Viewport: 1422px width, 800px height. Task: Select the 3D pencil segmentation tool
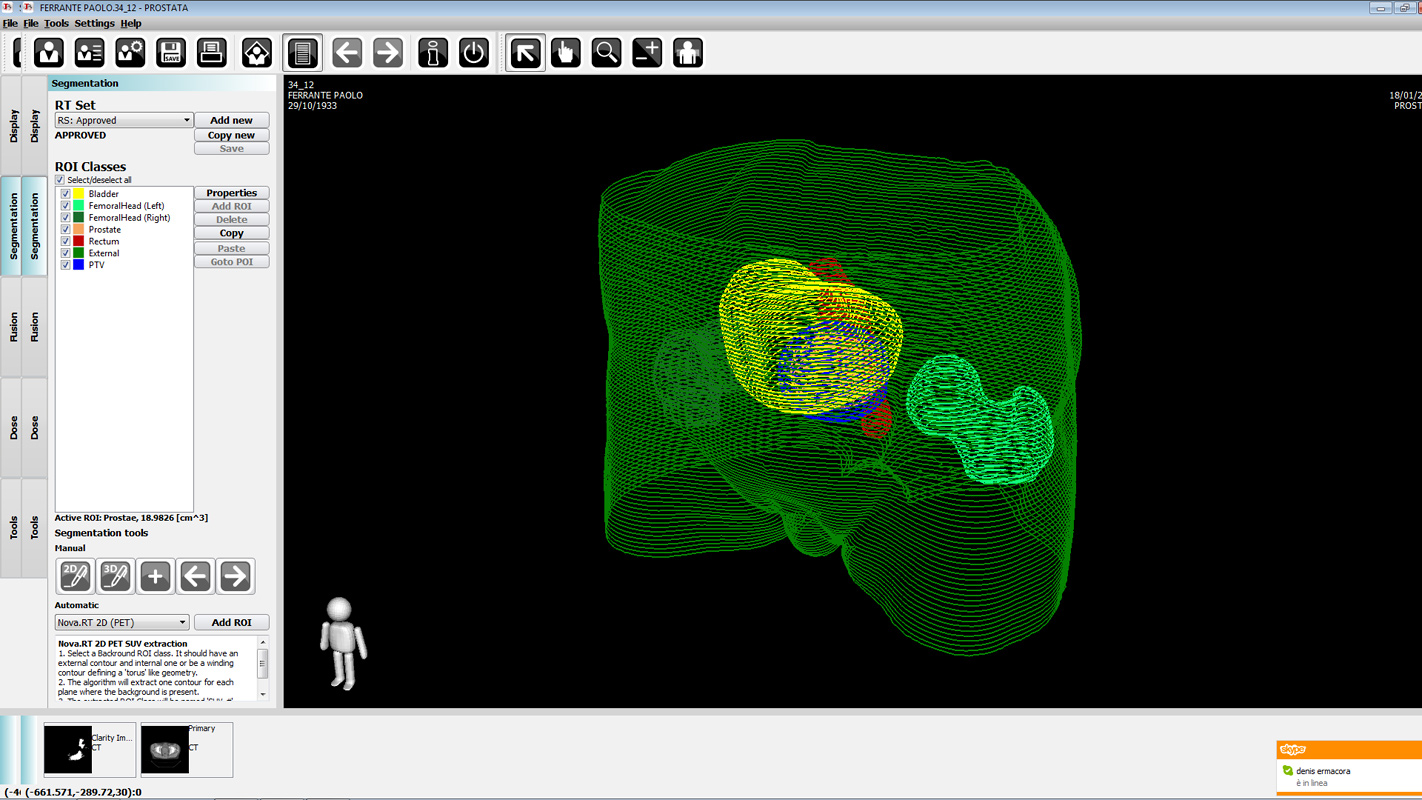[x=115, y=576]
